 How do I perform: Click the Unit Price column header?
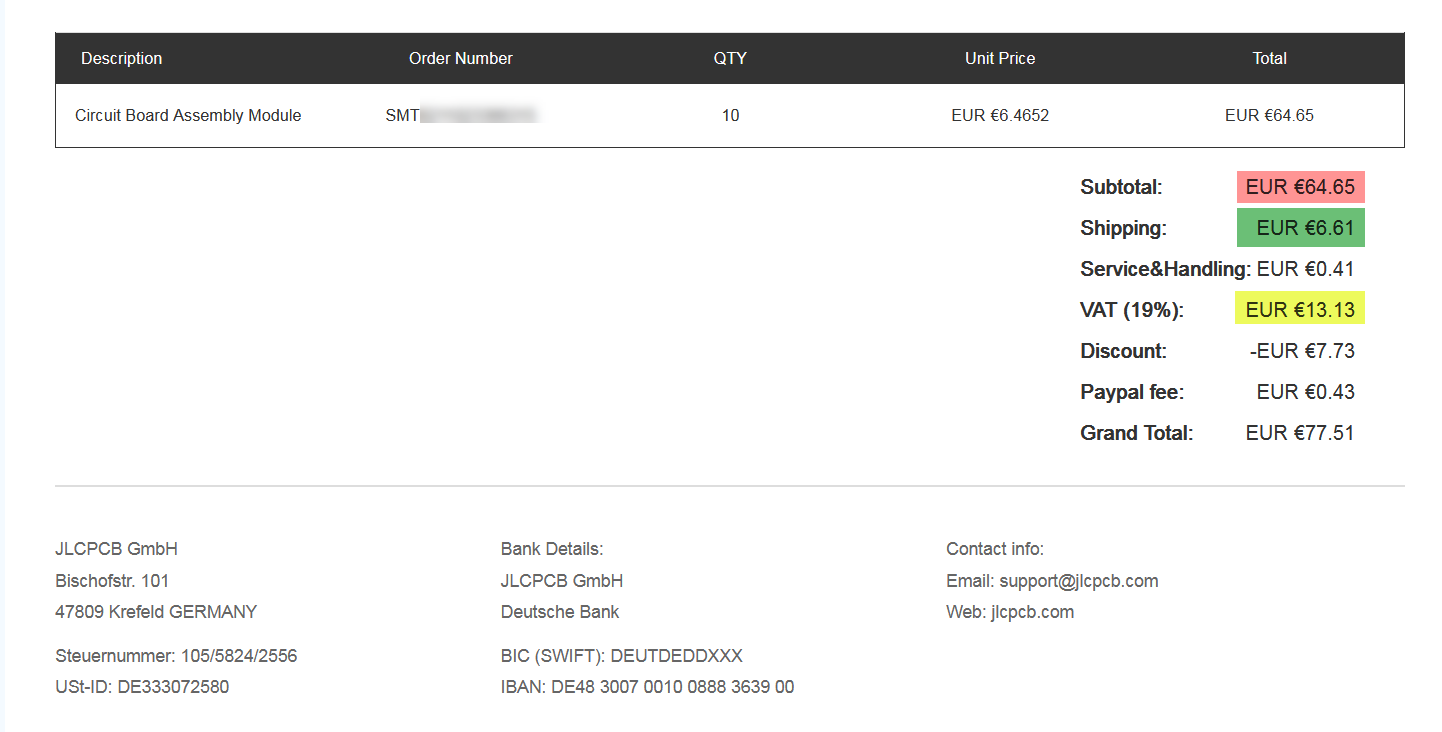[1000, 58]
